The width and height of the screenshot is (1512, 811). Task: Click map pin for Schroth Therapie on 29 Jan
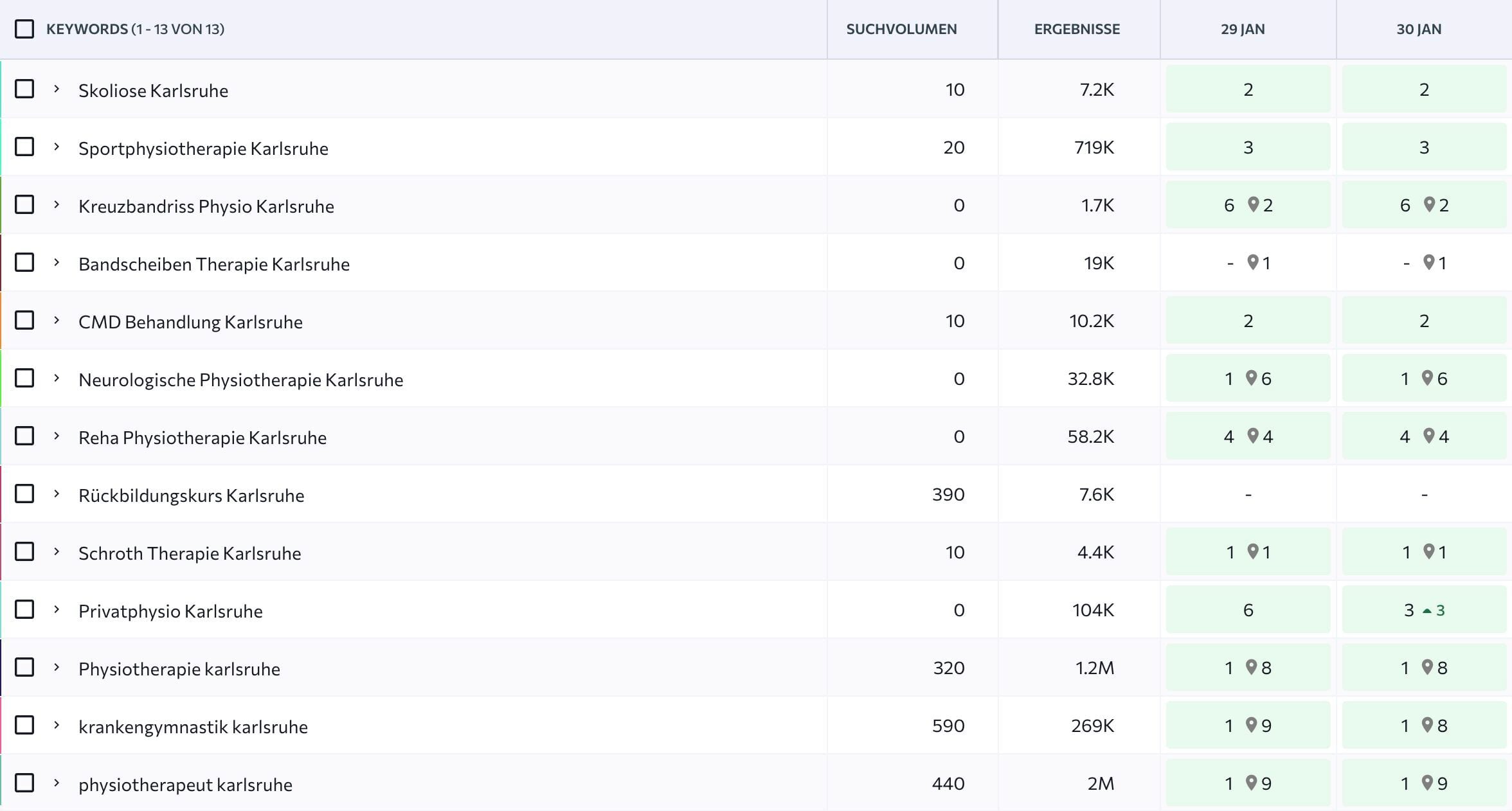1253,551
